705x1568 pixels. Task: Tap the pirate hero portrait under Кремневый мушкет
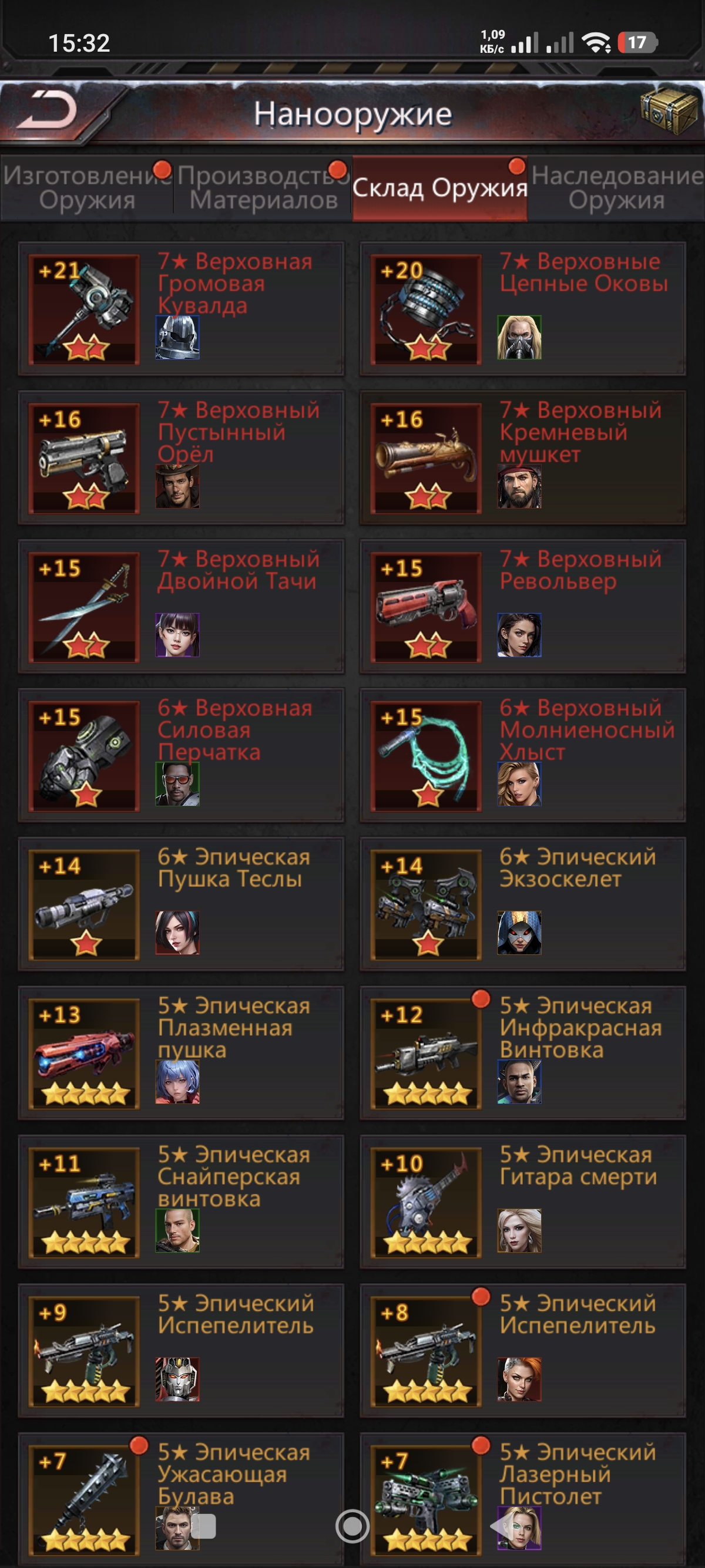519,486
